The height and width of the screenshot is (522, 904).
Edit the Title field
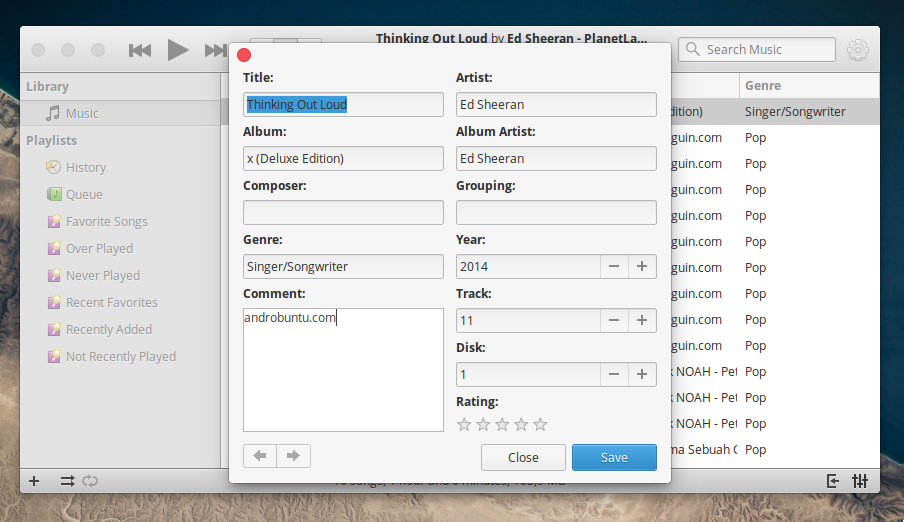[343, 104]
